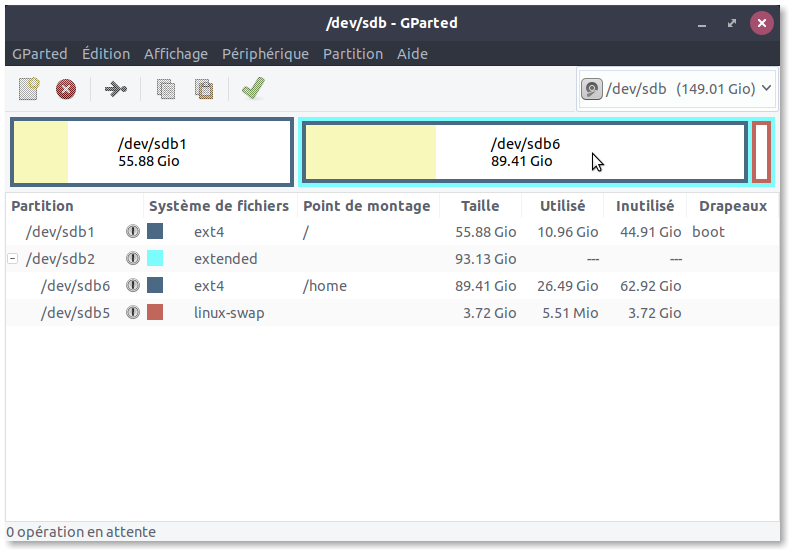
Task: Open the /dev/sdb device selector dropdown
Action: coord(678,89)
